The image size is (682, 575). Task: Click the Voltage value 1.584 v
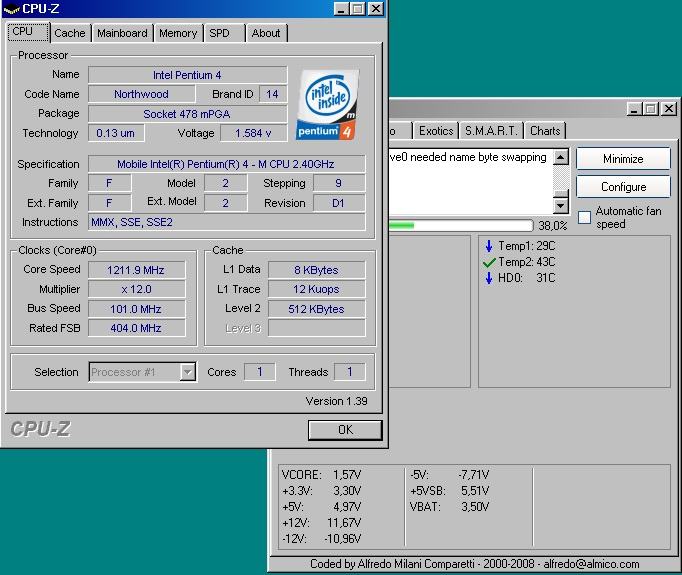pos(254,133)
